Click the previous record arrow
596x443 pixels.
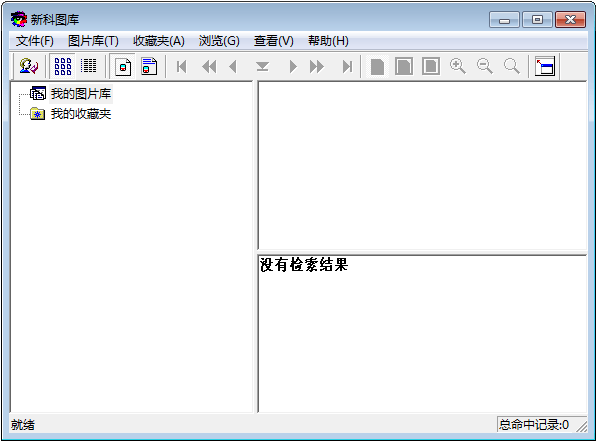tap(233, 67)
